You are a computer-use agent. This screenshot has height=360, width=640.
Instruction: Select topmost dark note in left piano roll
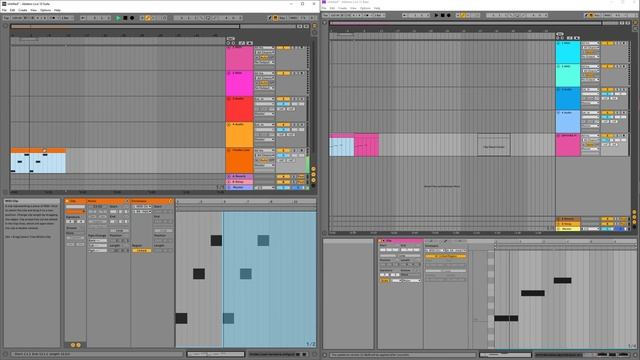pos(216,240)
